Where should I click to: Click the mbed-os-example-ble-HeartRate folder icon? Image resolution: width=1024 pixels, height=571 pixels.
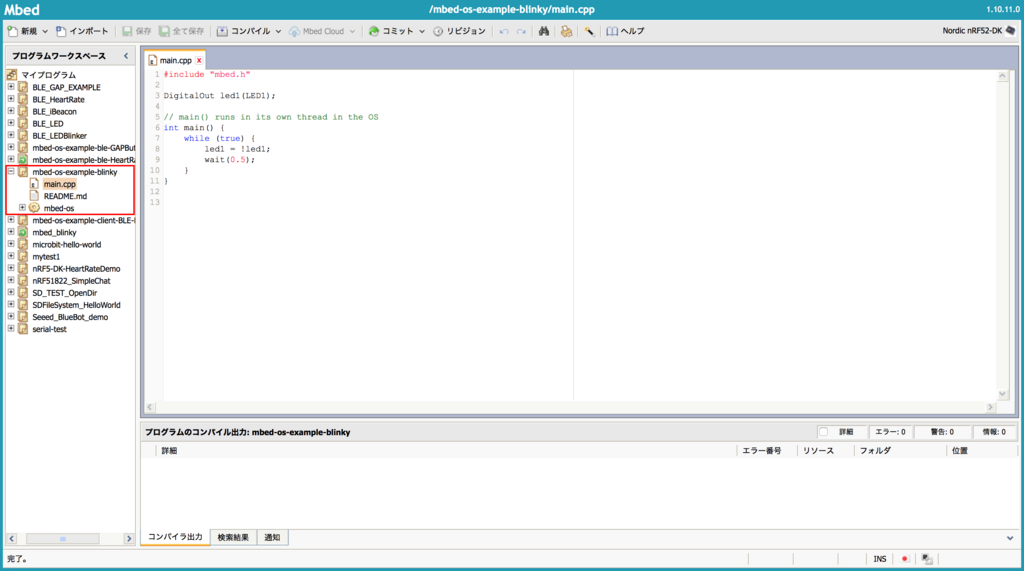pyautogui.click(x=23, y=159)
